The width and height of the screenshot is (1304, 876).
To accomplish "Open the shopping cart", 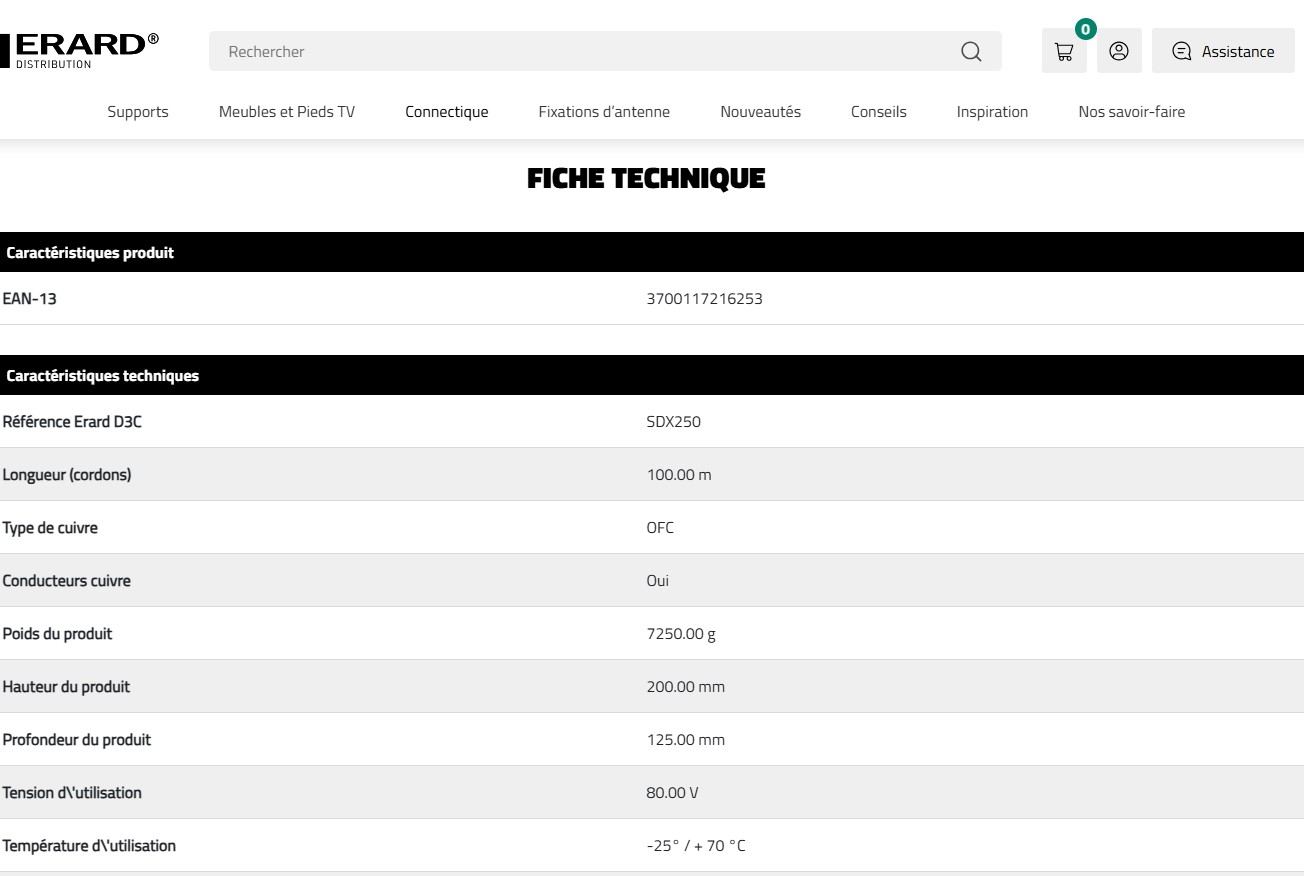I will point(1064,52).
